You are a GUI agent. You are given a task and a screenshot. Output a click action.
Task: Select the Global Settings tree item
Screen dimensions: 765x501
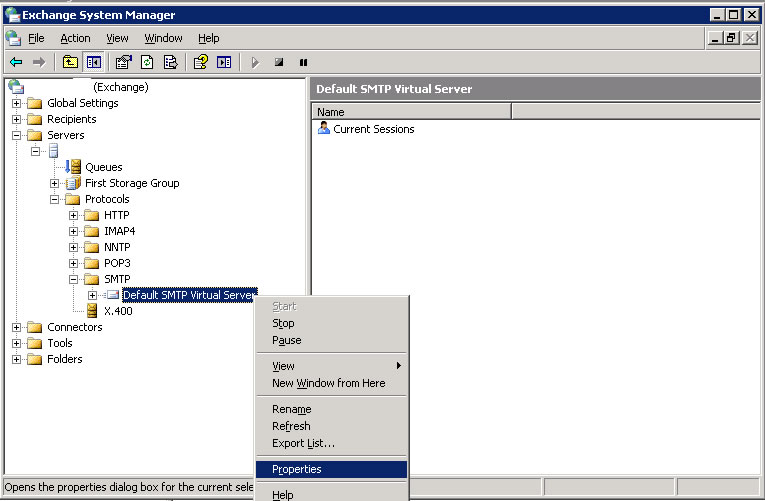coord(82,103)
